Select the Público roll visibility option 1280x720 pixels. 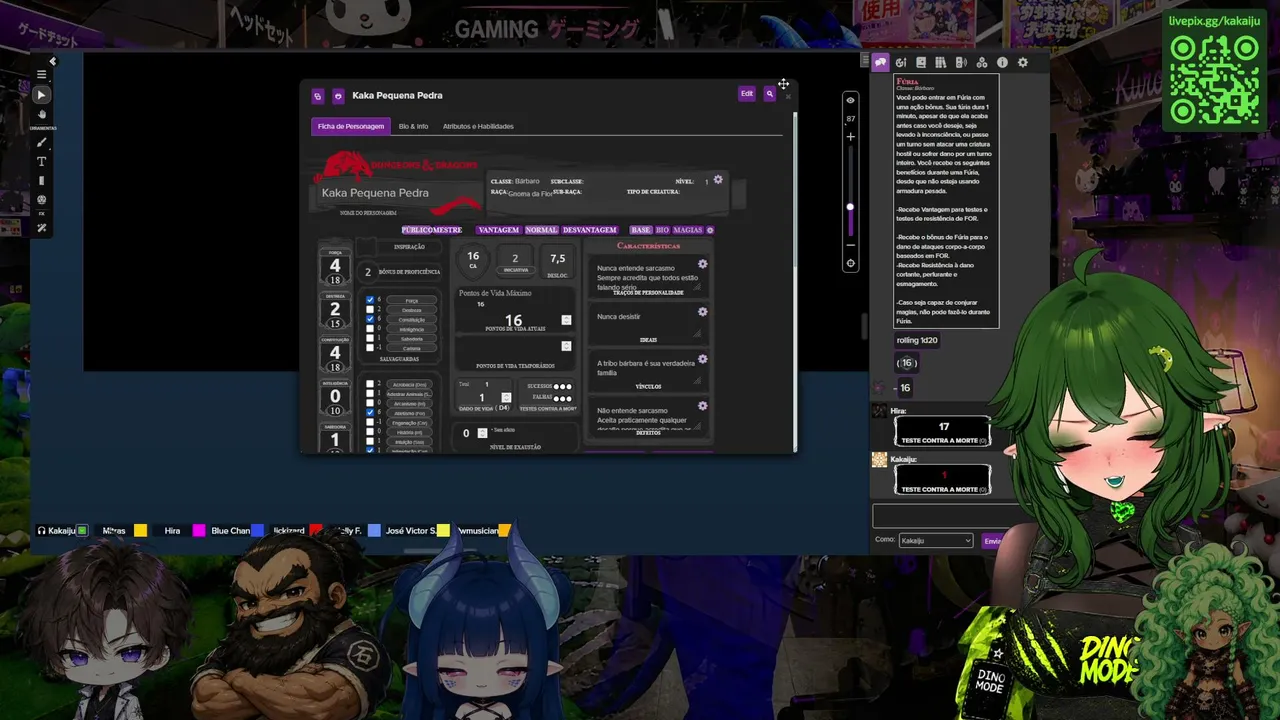[417, 230]
